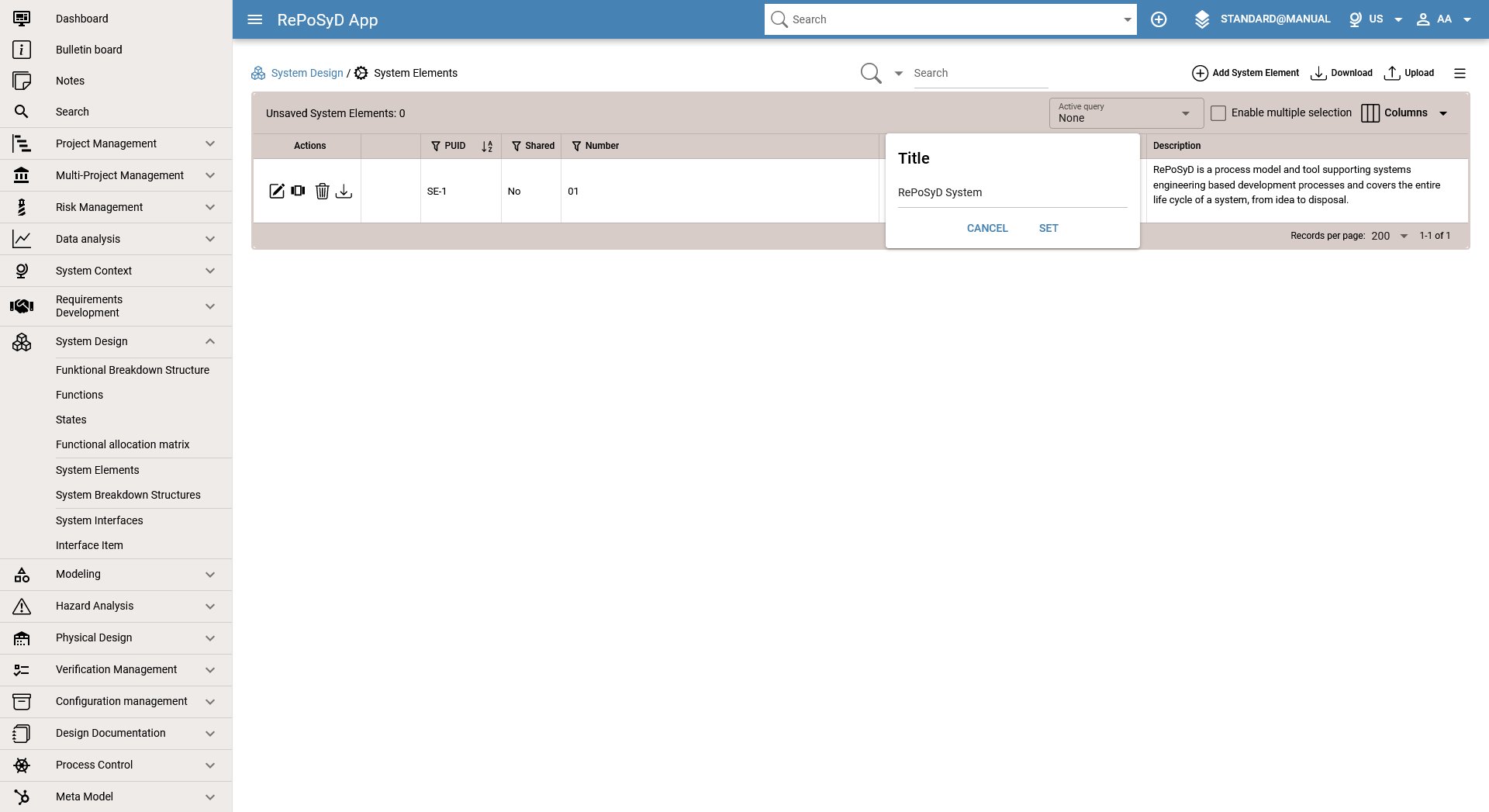The height and width of the screenshot is (812, 1489).
Task: Click the Meta Model icon
Action: click(x=22, y=797)
